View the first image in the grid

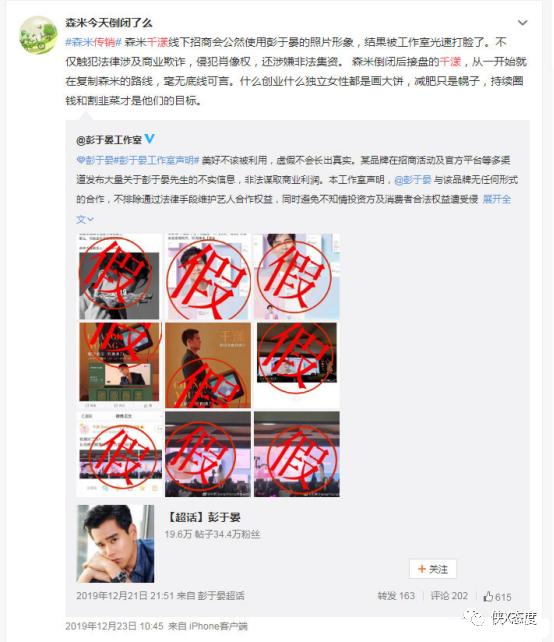tap(119, 276)
